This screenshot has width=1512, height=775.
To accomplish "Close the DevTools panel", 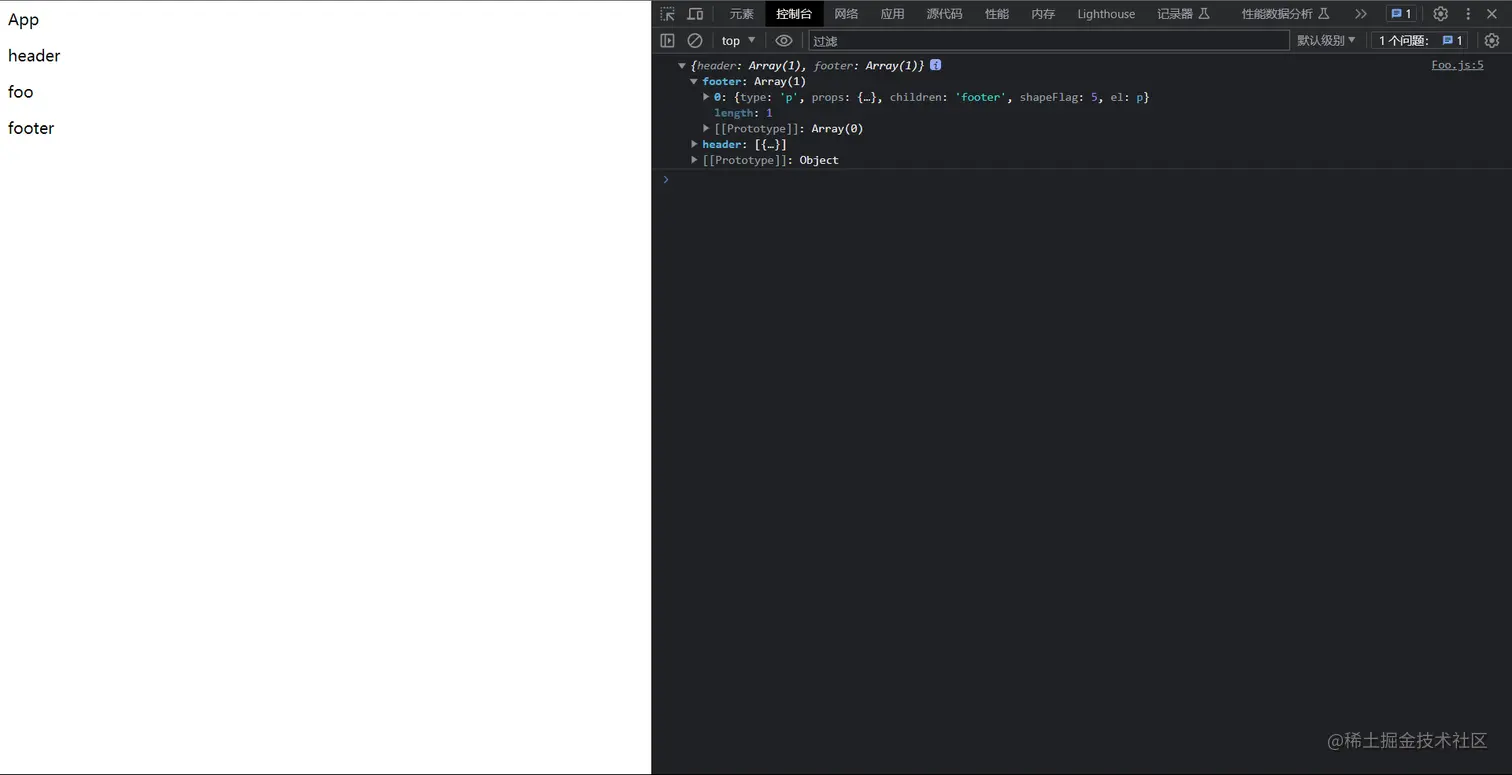I will [1492, 14].
